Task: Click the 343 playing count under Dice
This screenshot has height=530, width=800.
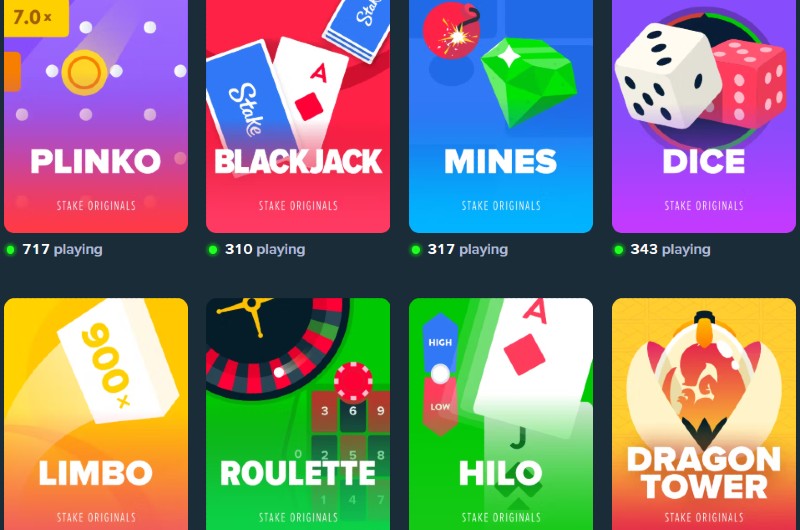Action: [x=670, y=249]
